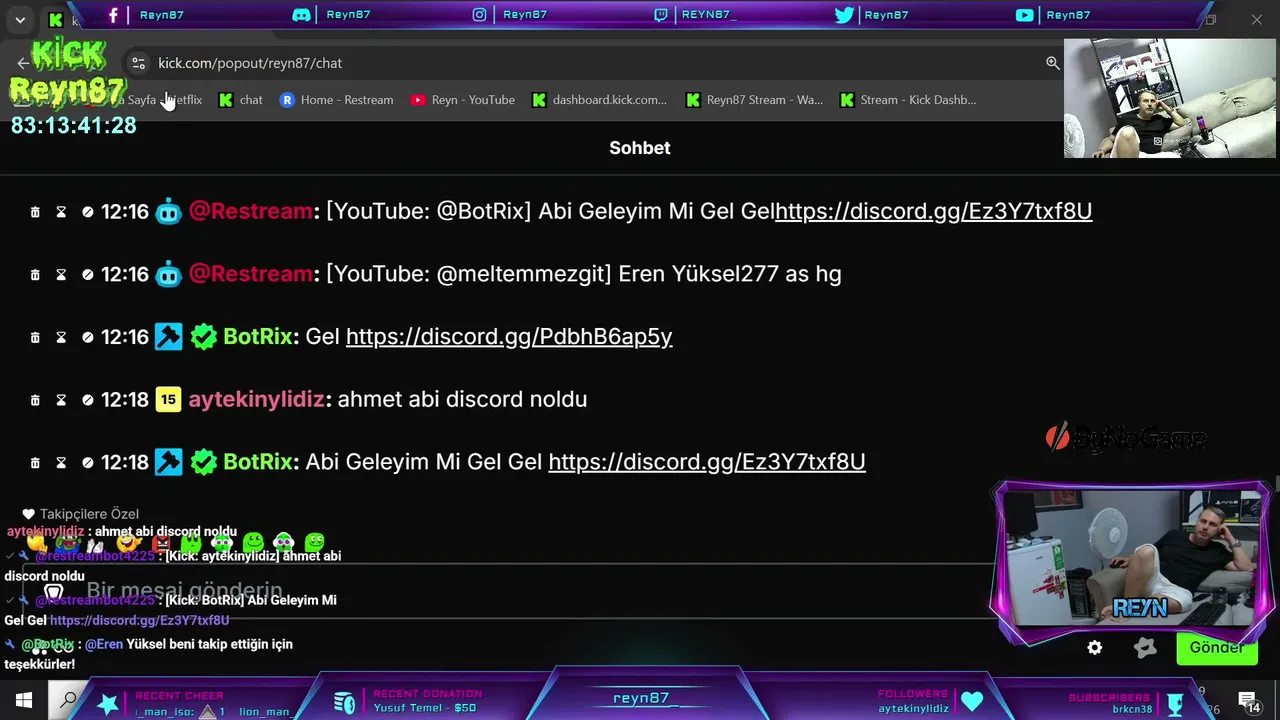This screenshot has width=1280, height=720.
Task: Open the @Restream username on the @BotRix message
Action: pos(251,211)
